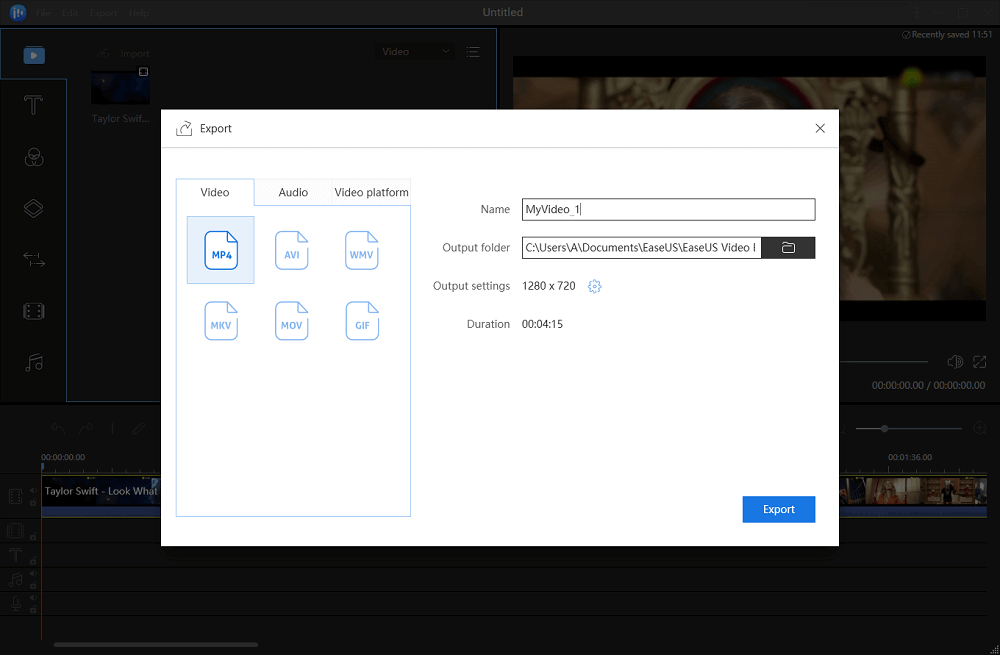
Task: Lock the text track
Action: point(33,561)
